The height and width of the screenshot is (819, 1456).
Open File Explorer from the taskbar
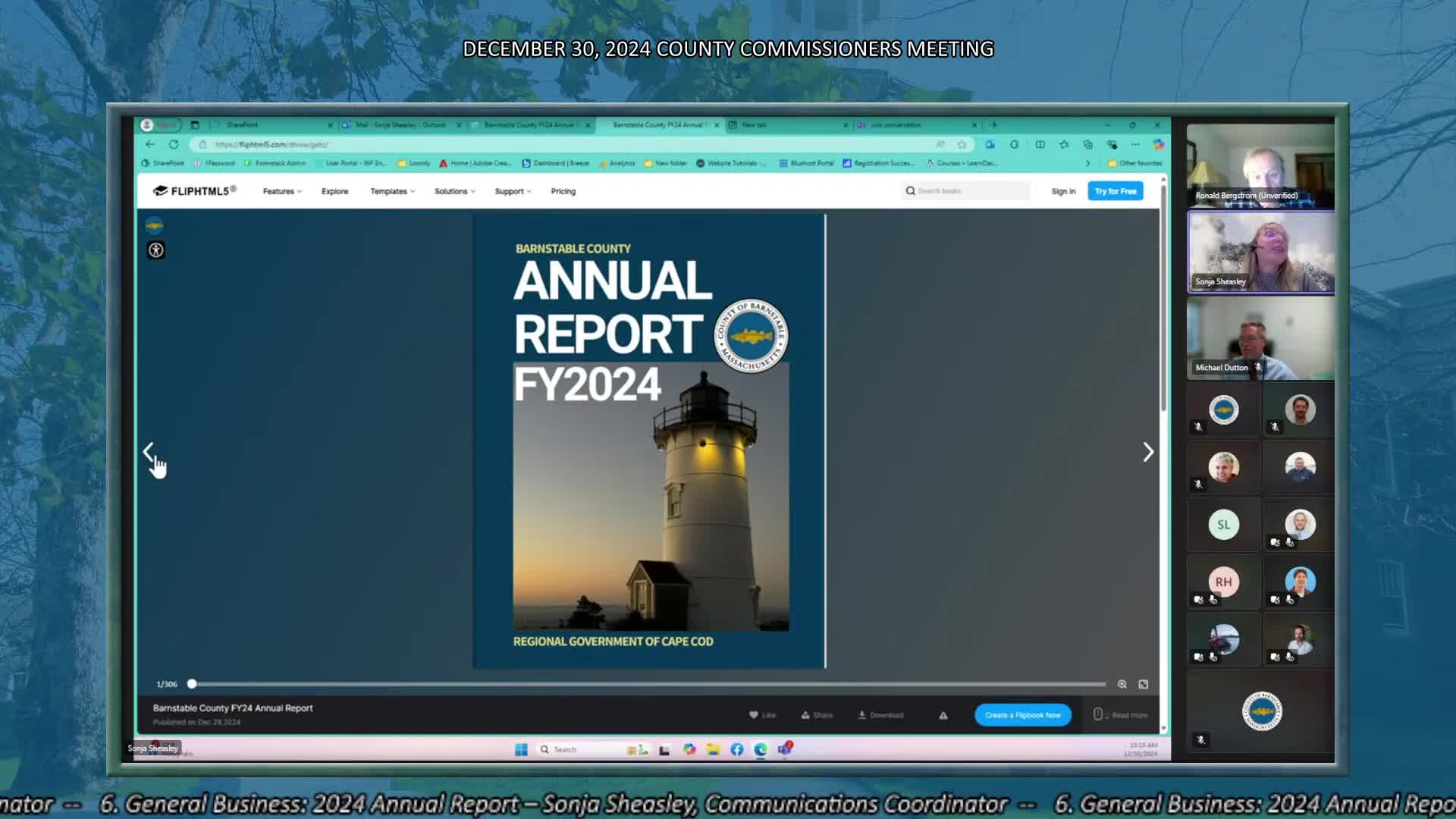[x=713, y=749]
